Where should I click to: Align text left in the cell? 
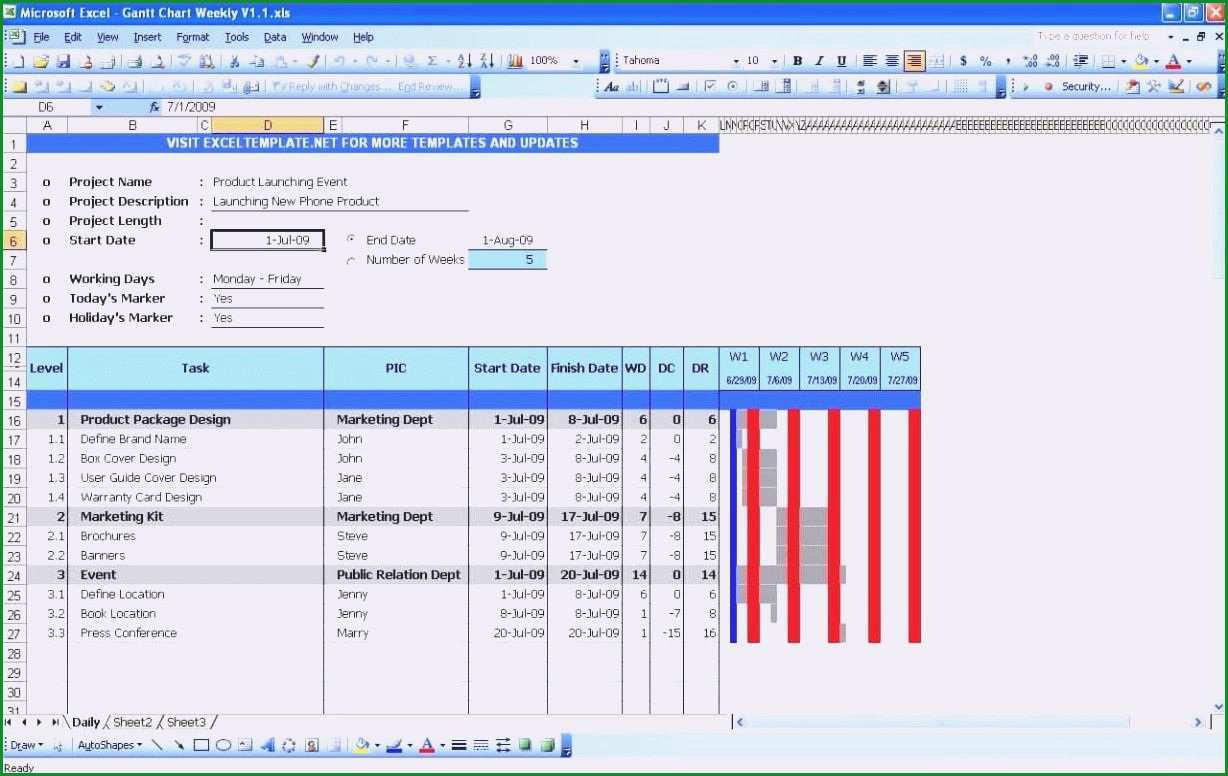[870, 61]
